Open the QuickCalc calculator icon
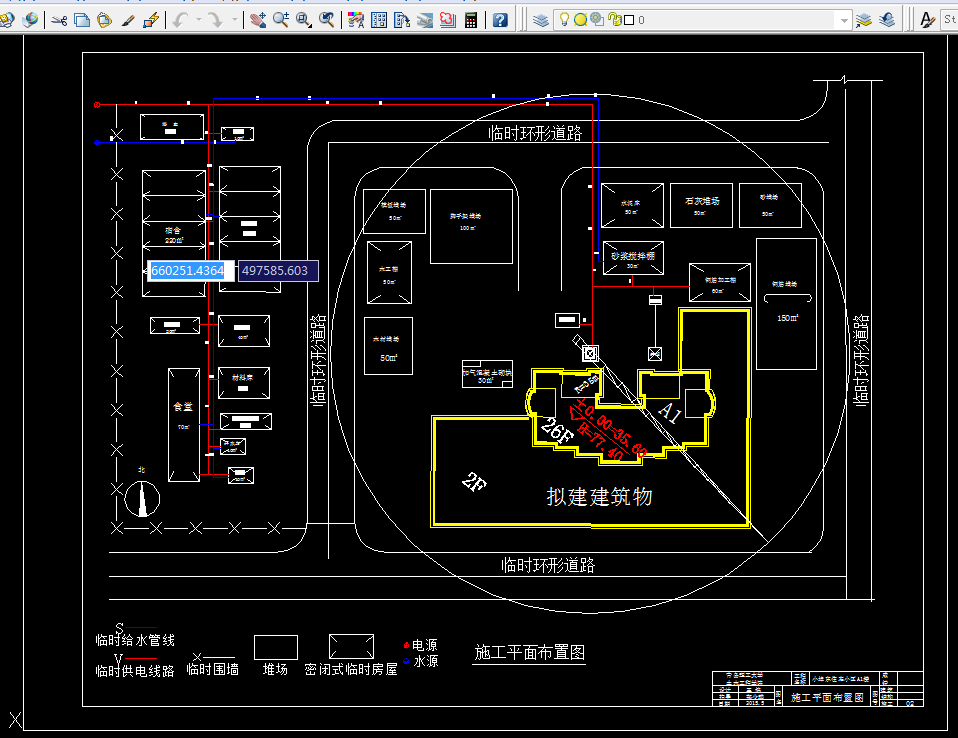The width and height of the screenshot is (958, 738). (470, 18)
